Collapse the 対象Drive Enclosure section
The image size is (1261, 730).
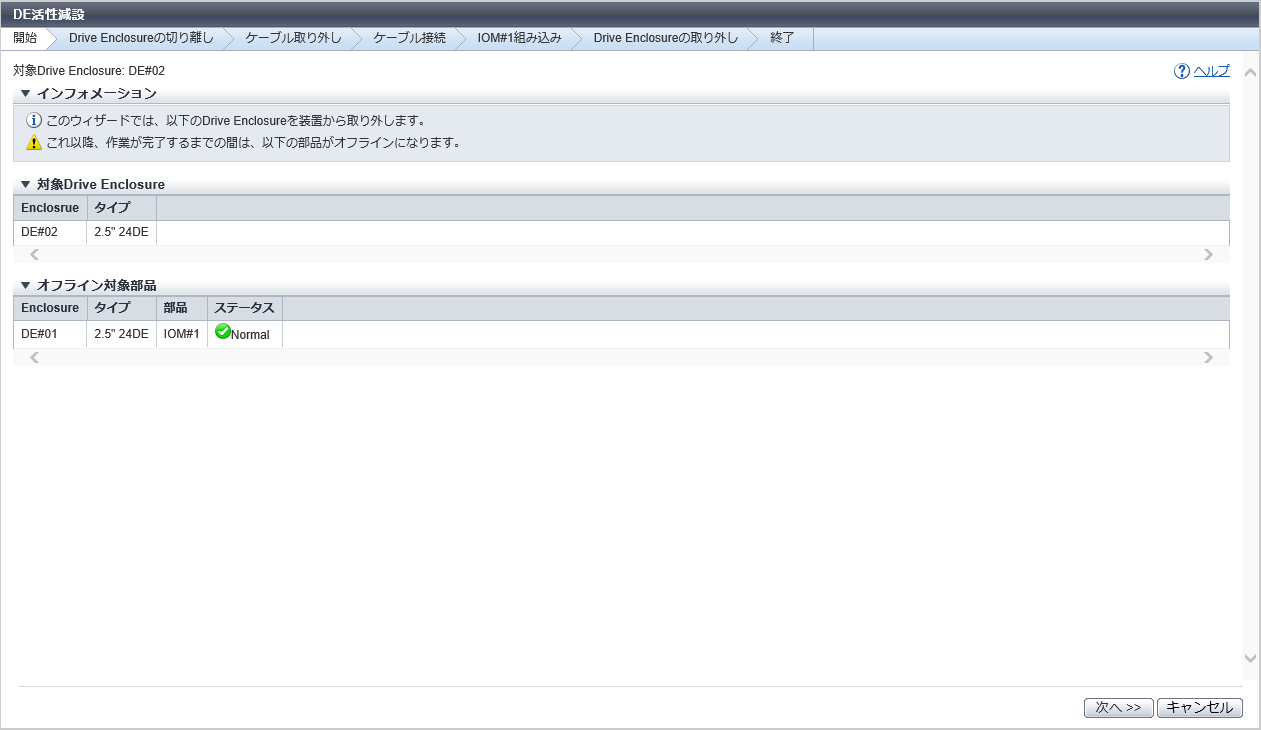click(26, 185)
